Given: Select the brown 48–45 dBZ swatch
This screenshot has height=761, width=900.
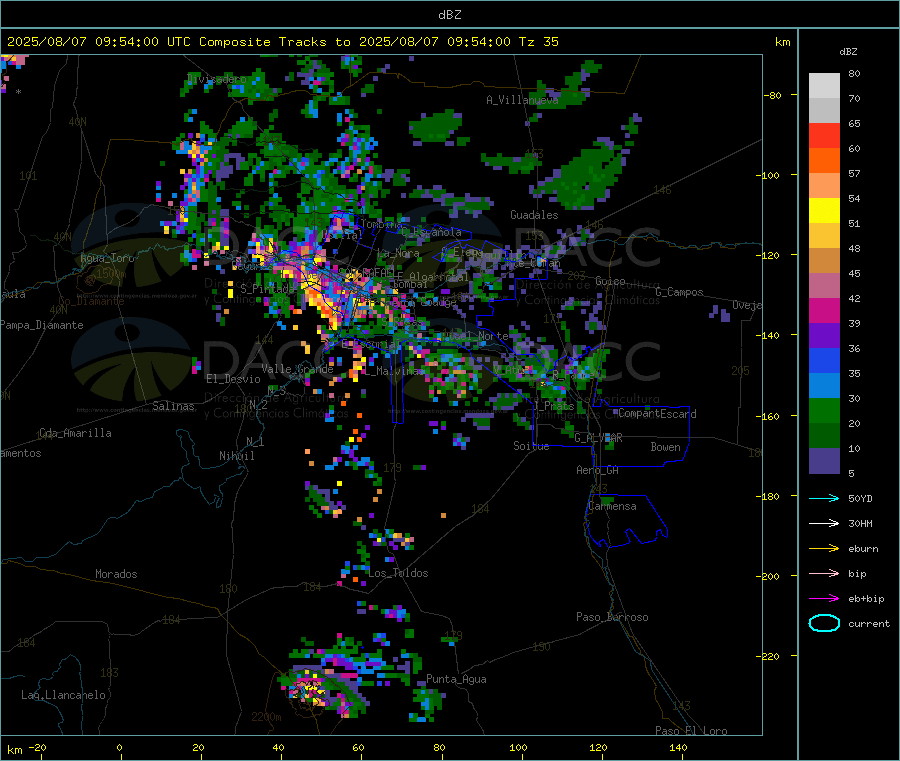Looking at the screenshot, I should pos(824,261).
